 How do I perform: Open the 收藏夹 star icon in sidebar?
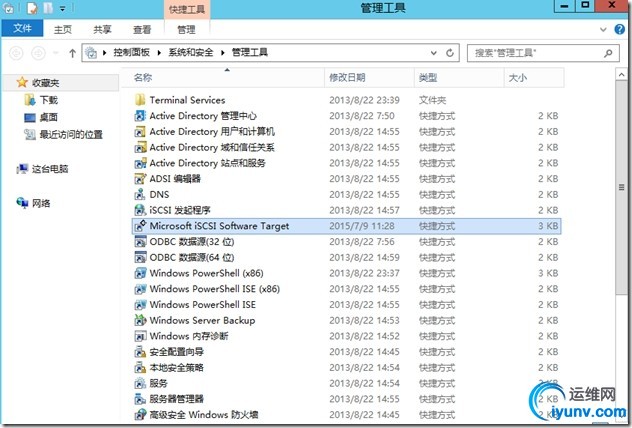click(22, 82)
